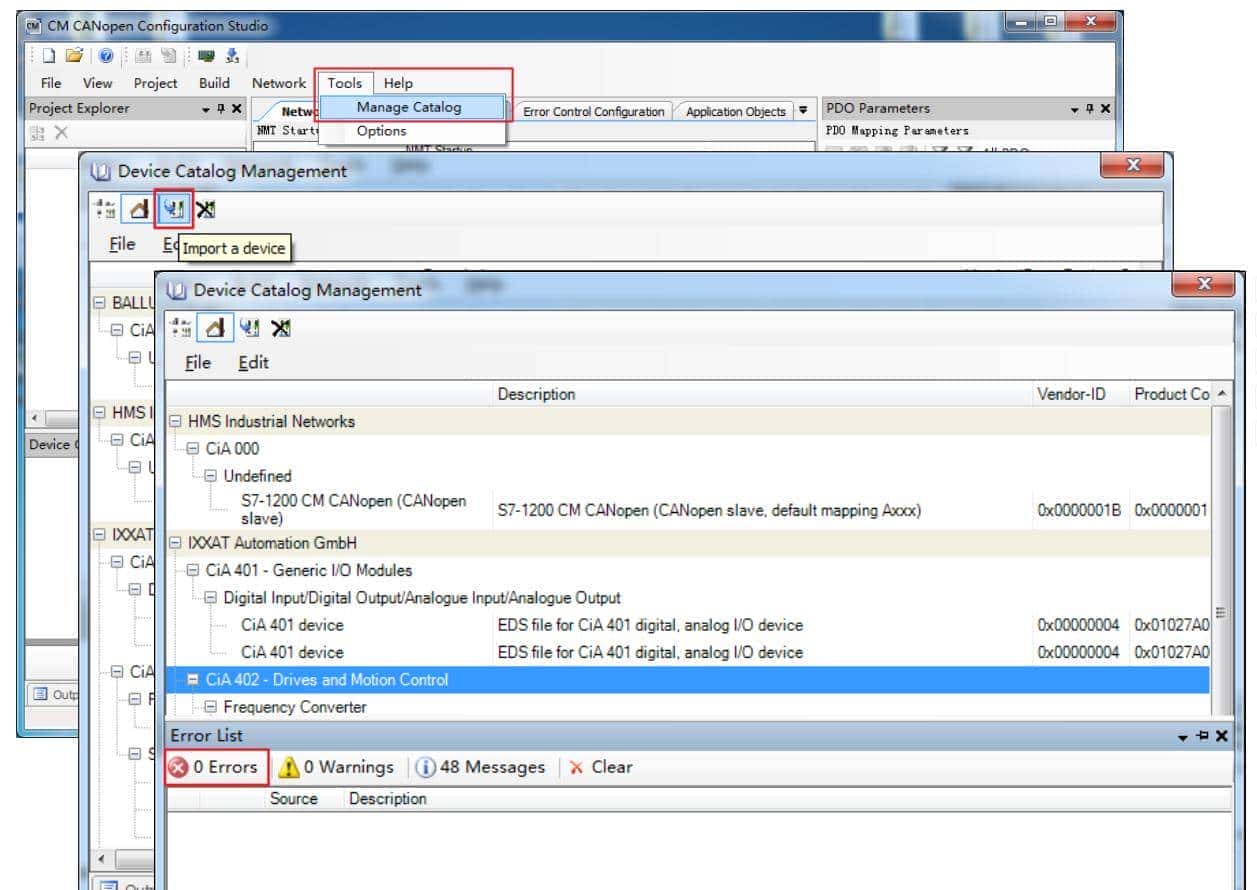Image resolution: width=1257 pixels, height=890 pixels.
Task: Collapse the HMS Industrial Networks node
Action: (177, 422)
